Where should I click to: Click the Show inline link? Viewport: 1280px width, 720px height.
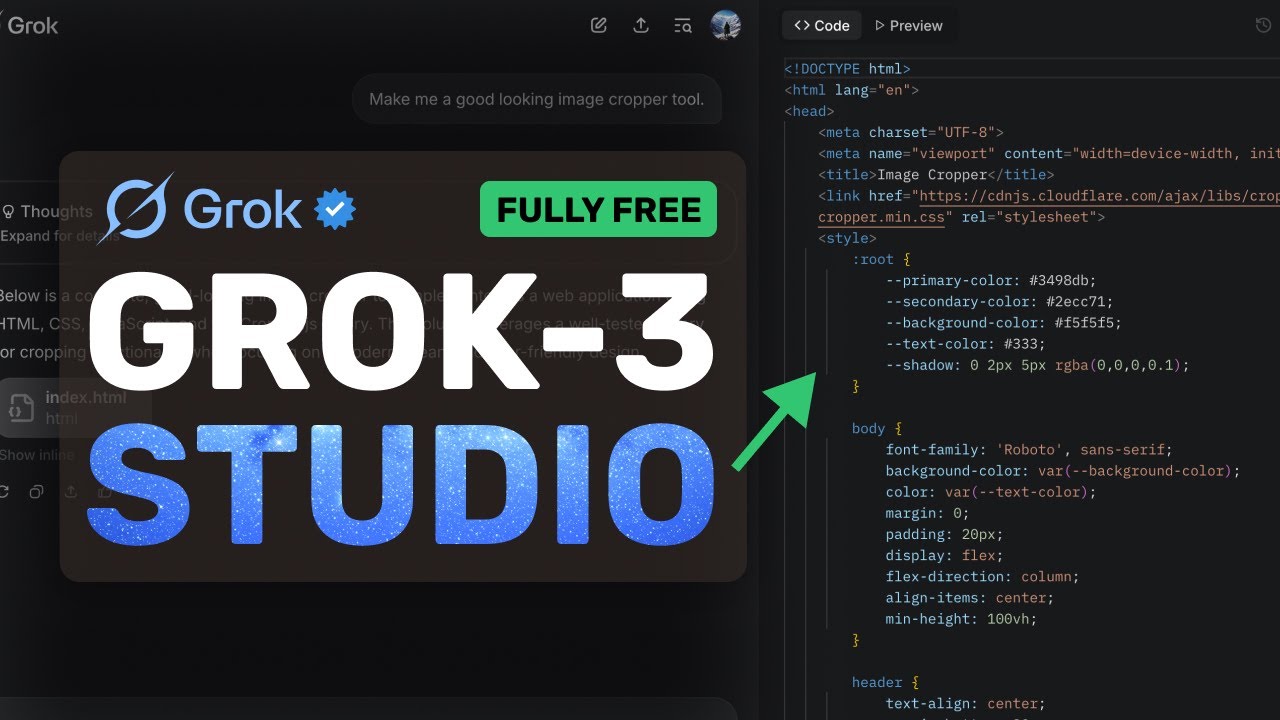tap(37, 455)
